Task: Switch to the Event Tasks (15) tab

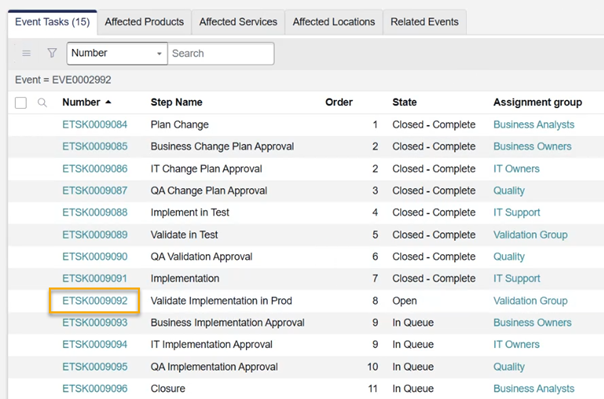Action: click(x=52, y=22)
